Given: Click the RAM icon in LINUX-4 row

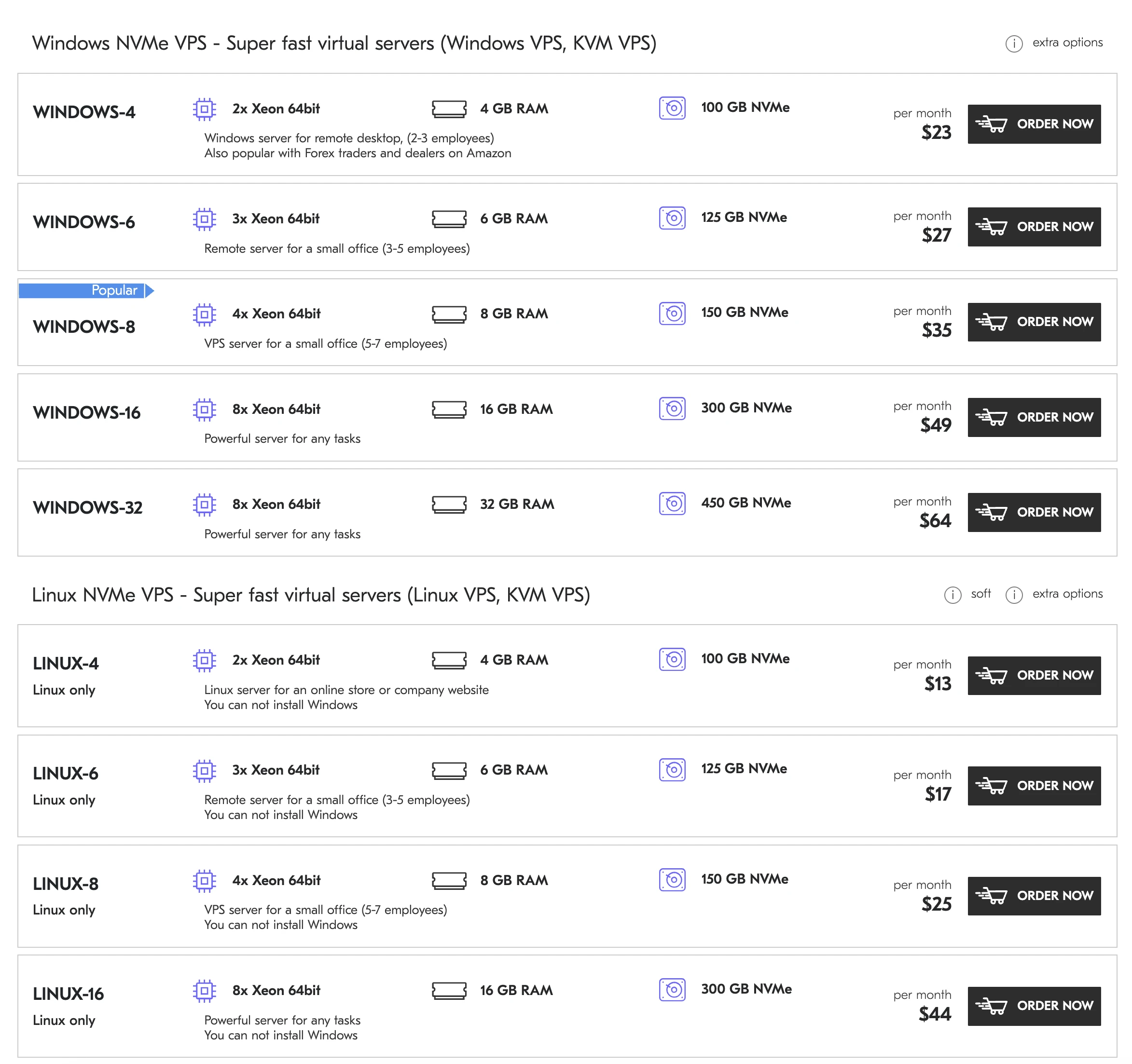Looking at the screenshot, I should click(449, 660).
